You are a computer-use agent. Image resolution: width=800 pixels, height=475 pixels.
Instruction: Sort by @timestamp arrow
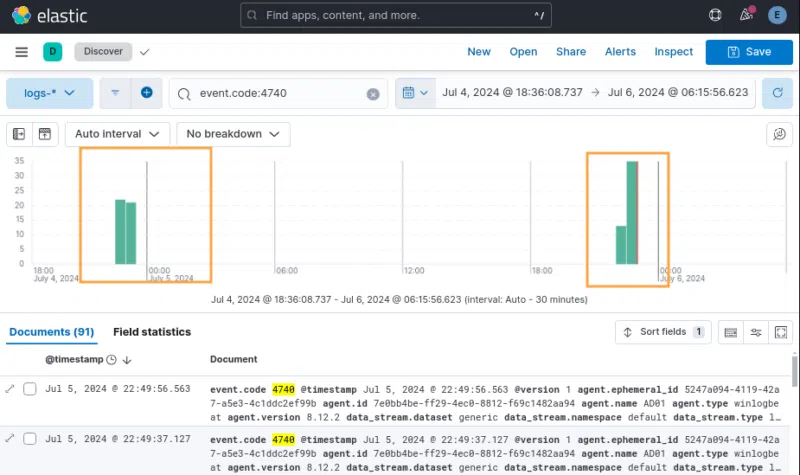127,360
